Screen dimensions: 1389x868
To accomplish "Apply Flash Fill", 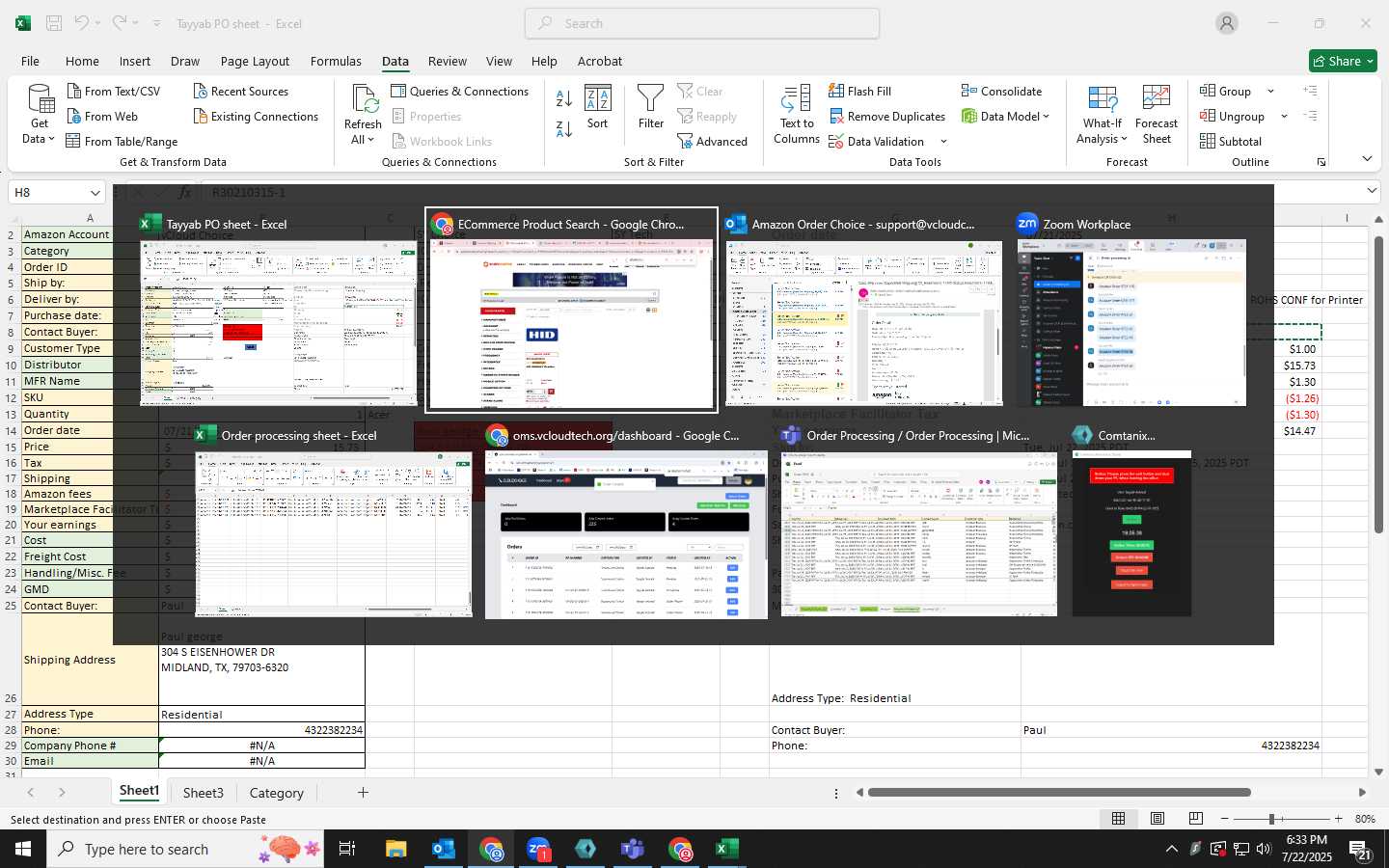I will [859, 91].
